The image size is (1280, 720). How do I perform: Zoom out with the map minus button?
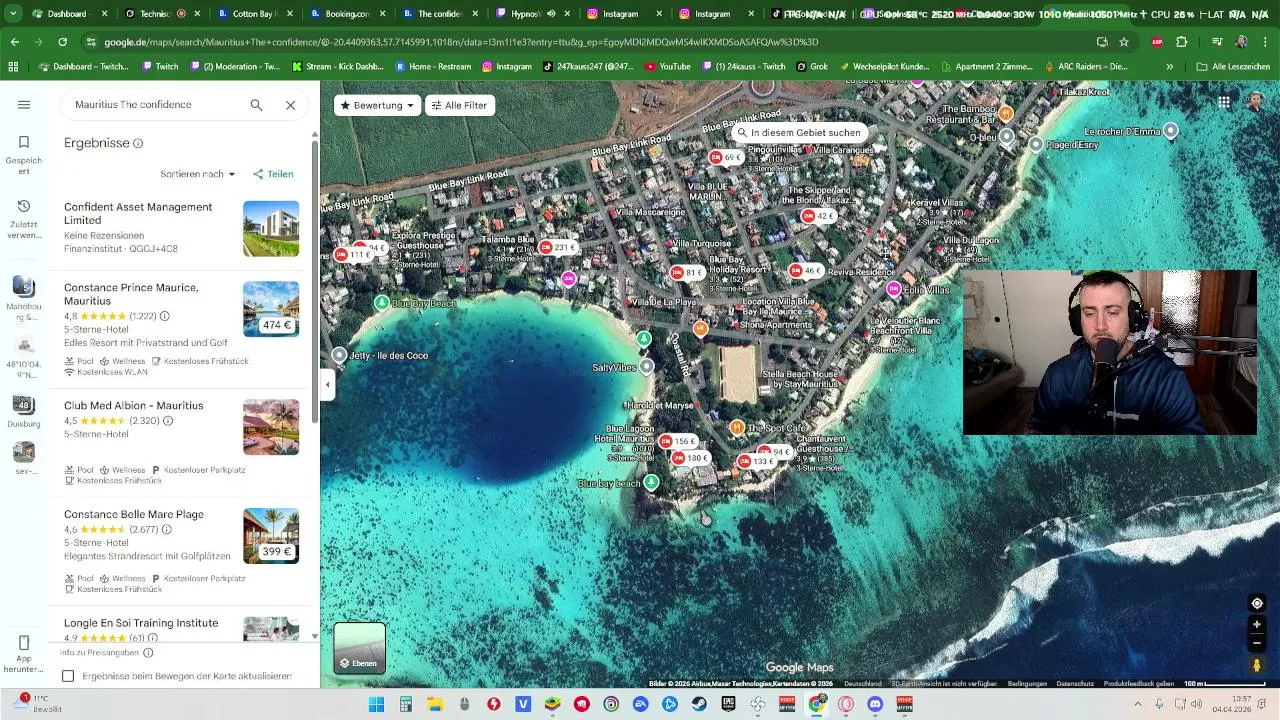tap(1257, 643)
